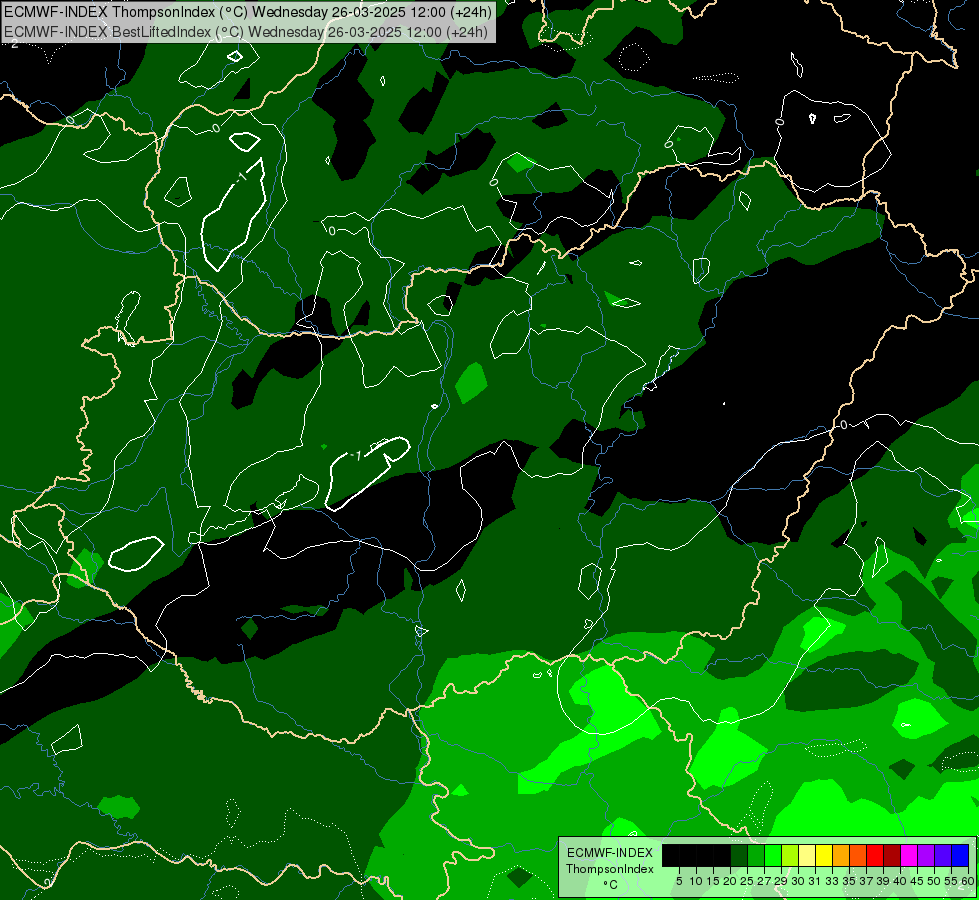Click the legend label 'ECMWF-INDEX'
The width and height of the screenshot is (979, 900).
[x=610, y=853]
